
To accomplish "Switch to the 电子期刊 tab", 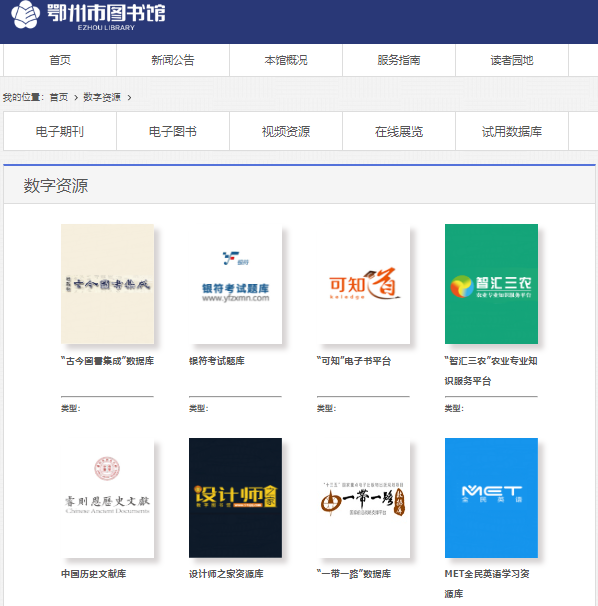I will (60, 131).
